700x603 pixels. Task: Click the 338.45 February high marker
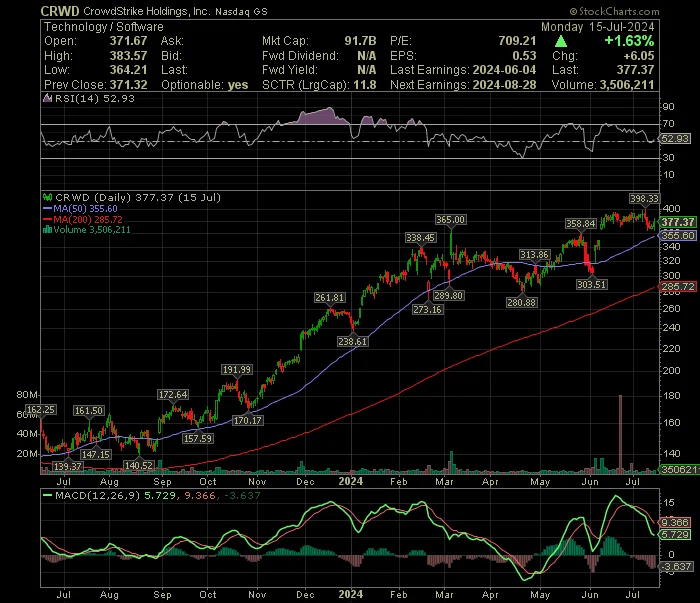tap(420, 237)
